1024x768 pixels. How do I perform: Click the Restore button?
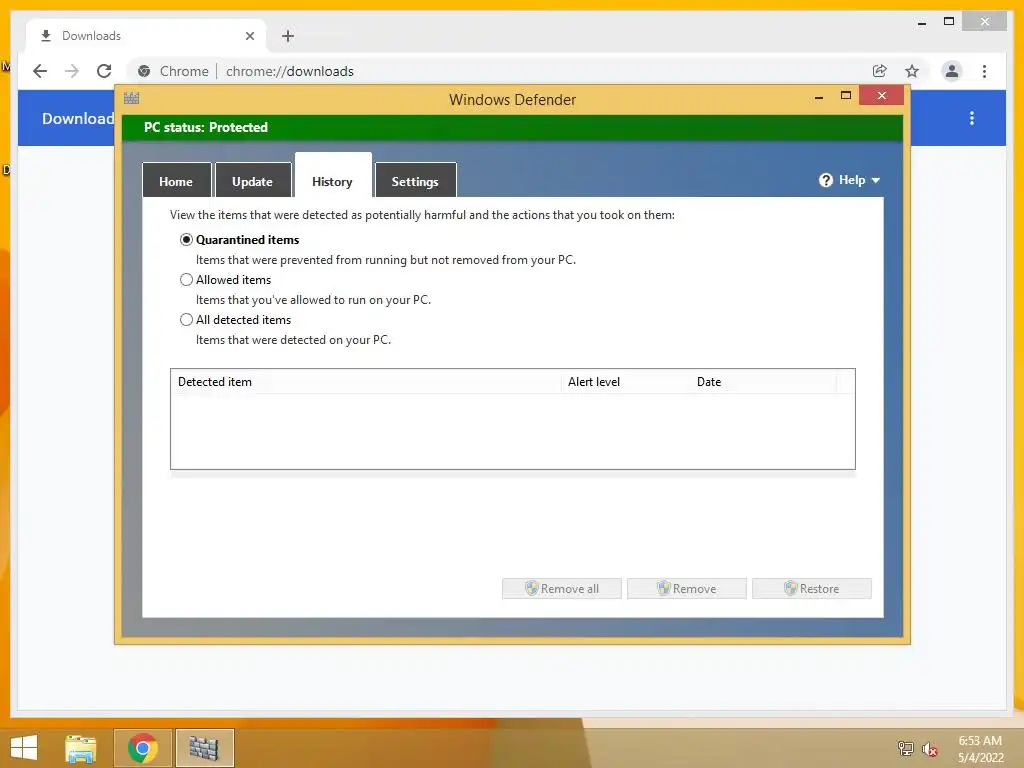[812, 588]
